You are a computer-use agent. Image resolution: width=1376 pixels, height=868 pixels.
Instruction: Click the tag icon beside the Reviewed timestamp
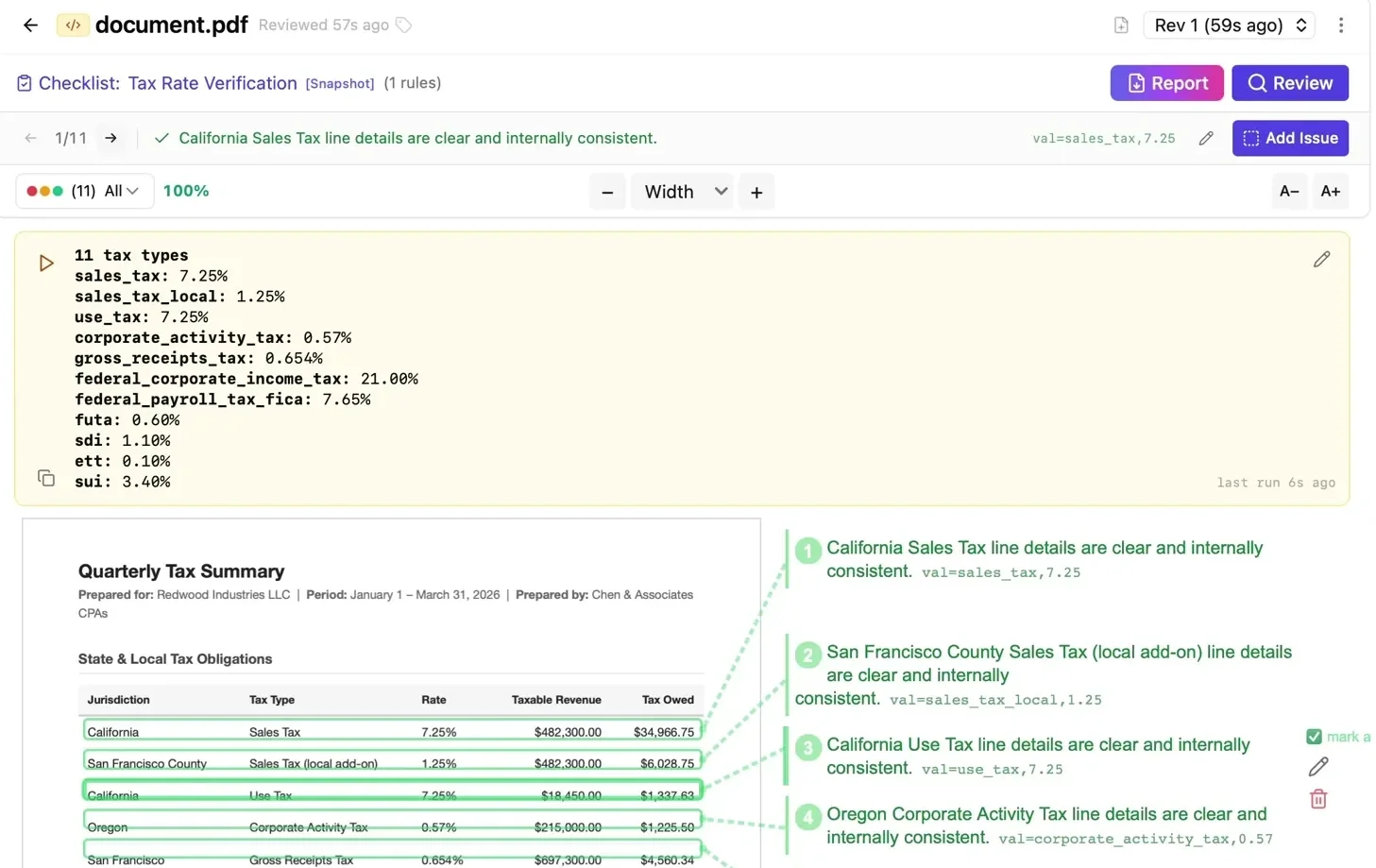click(404, 26)
